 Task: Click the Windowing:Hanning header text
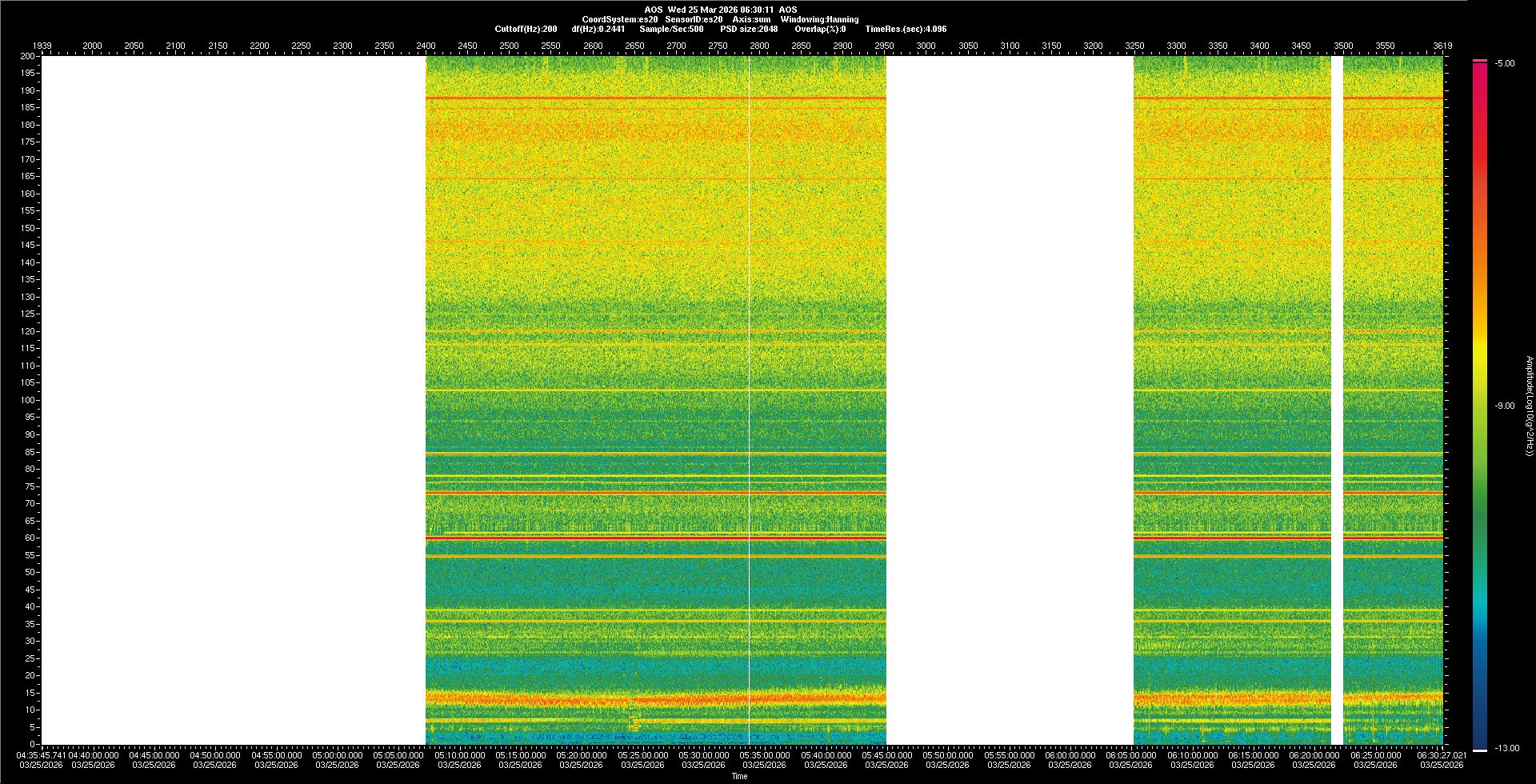819,19
